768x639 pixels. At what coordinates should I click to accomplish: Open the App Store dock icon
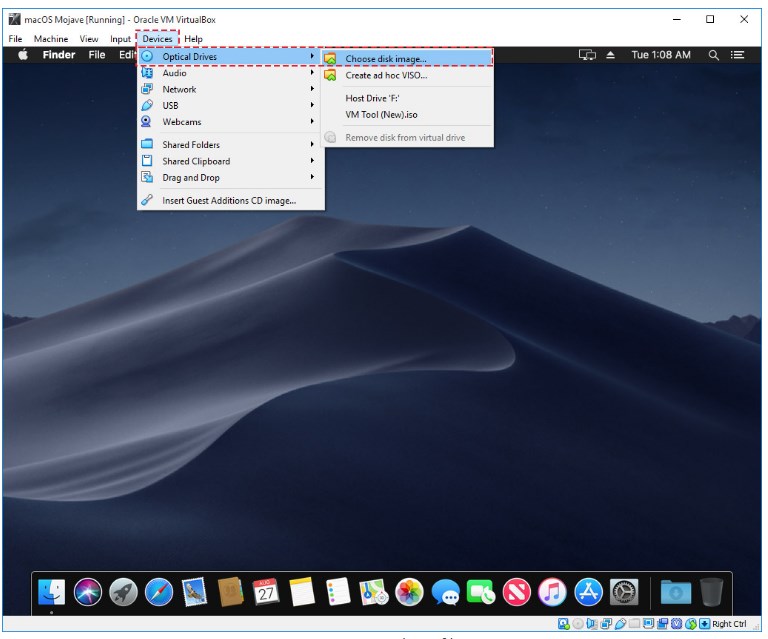588,592
